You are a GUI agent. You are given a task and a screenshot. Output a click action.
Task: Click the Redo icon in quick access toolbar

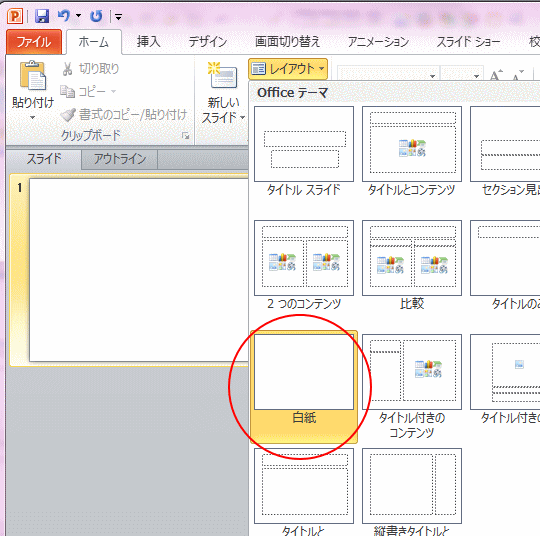[96, 16]
